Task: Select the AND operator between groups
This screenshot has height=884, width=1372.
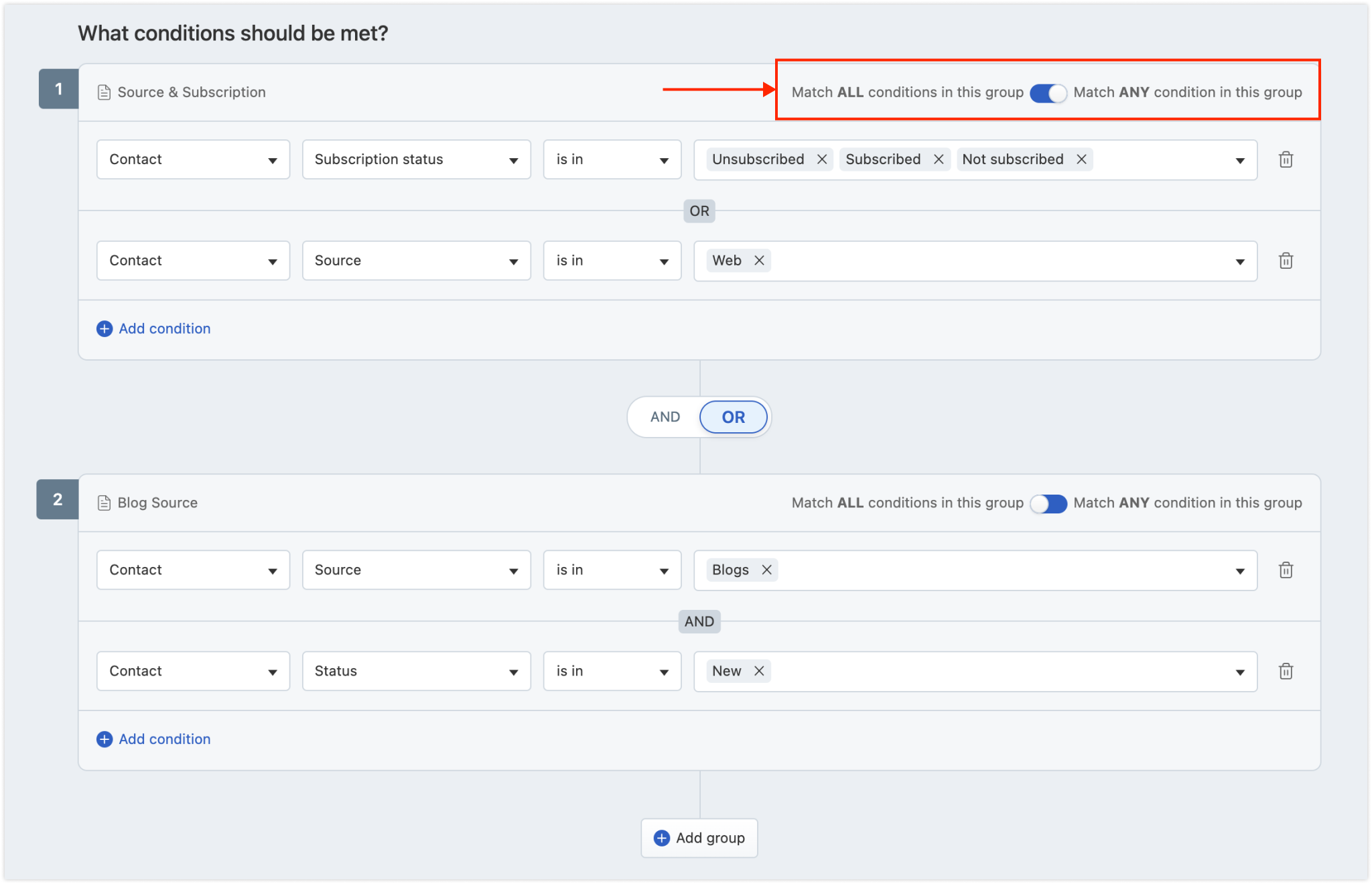Action: pyautogui.click(x=665, y=417)
